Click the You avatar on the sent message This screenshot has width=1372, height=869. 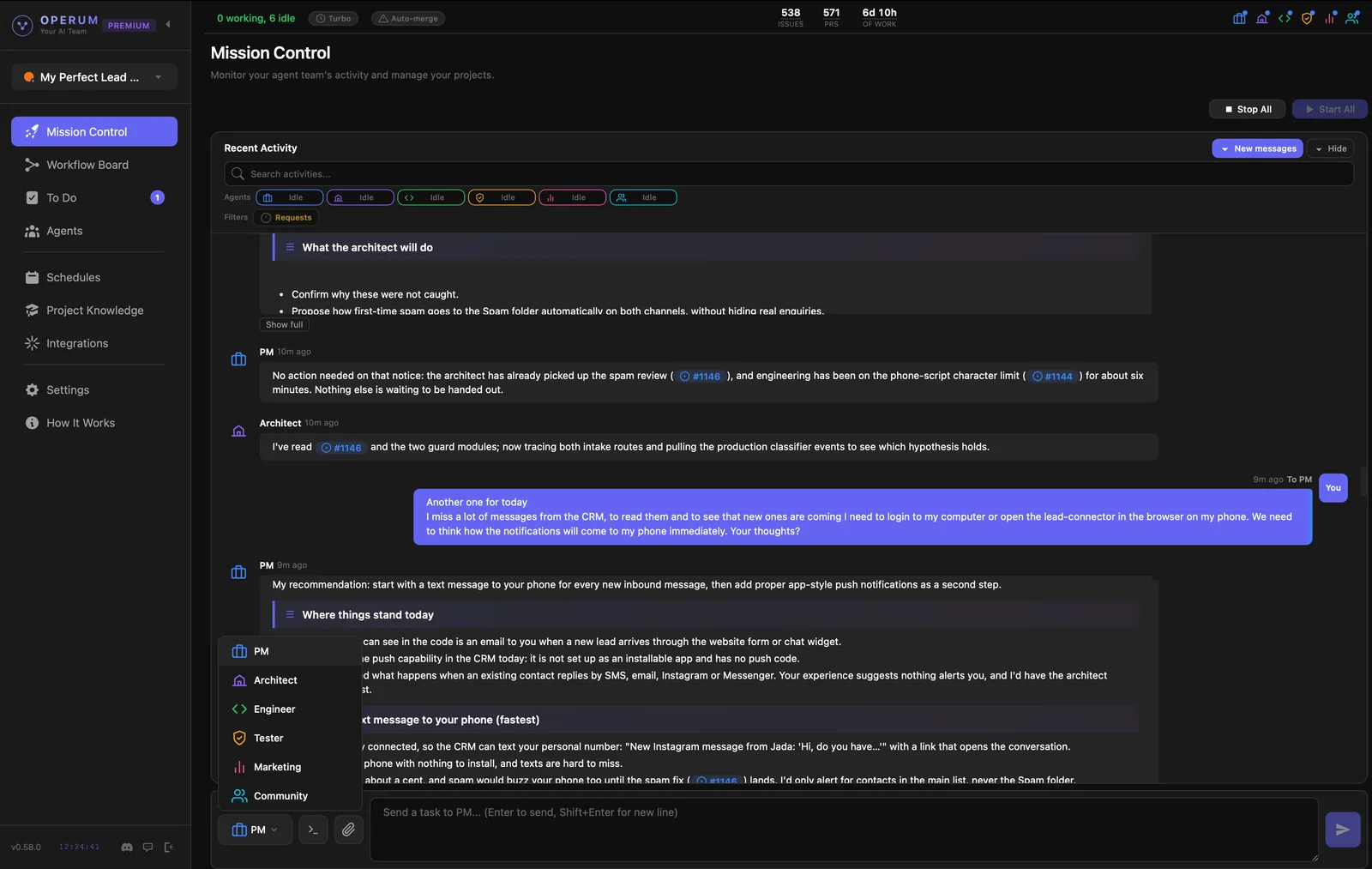pyautogui.click(x=1333, y=488)
